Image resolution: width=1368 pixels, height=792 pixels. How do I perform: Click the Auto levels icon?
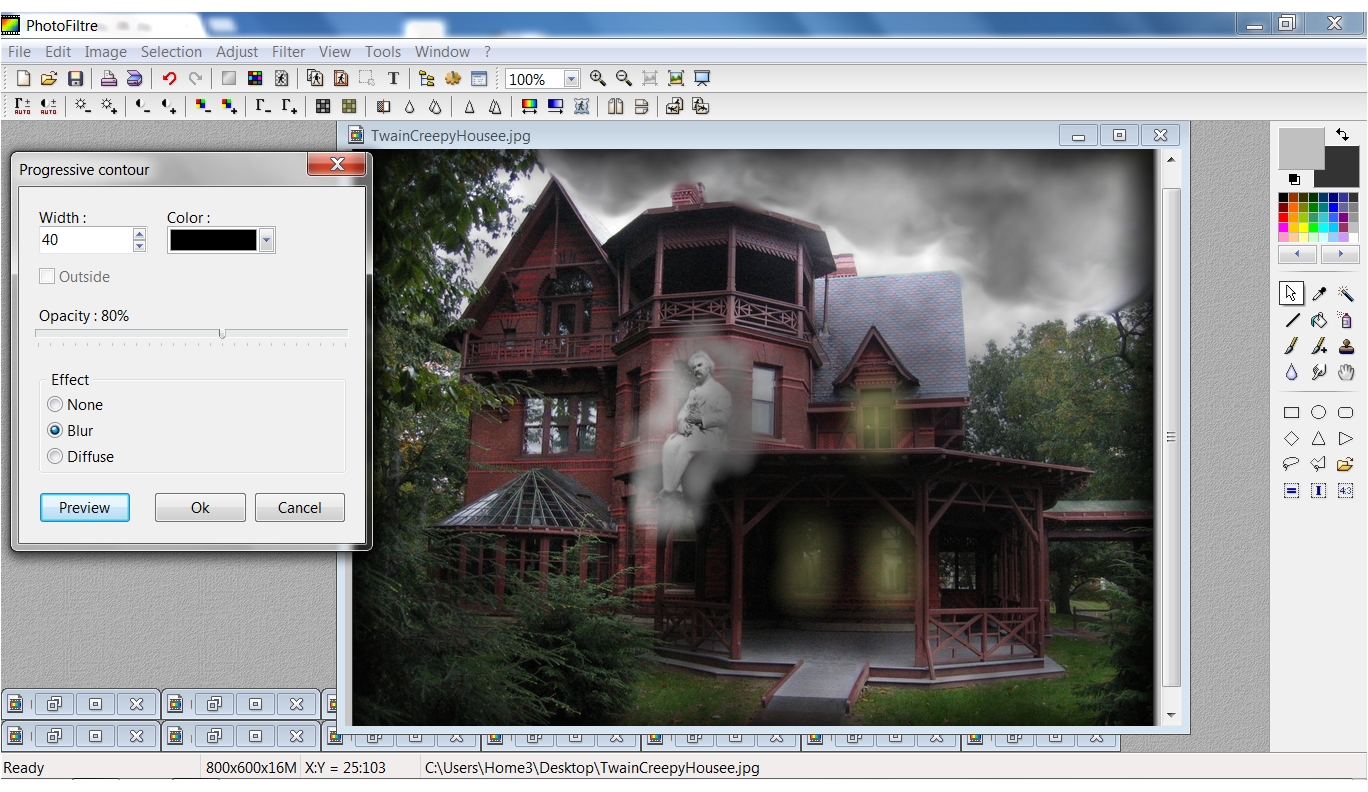point(22,106)
